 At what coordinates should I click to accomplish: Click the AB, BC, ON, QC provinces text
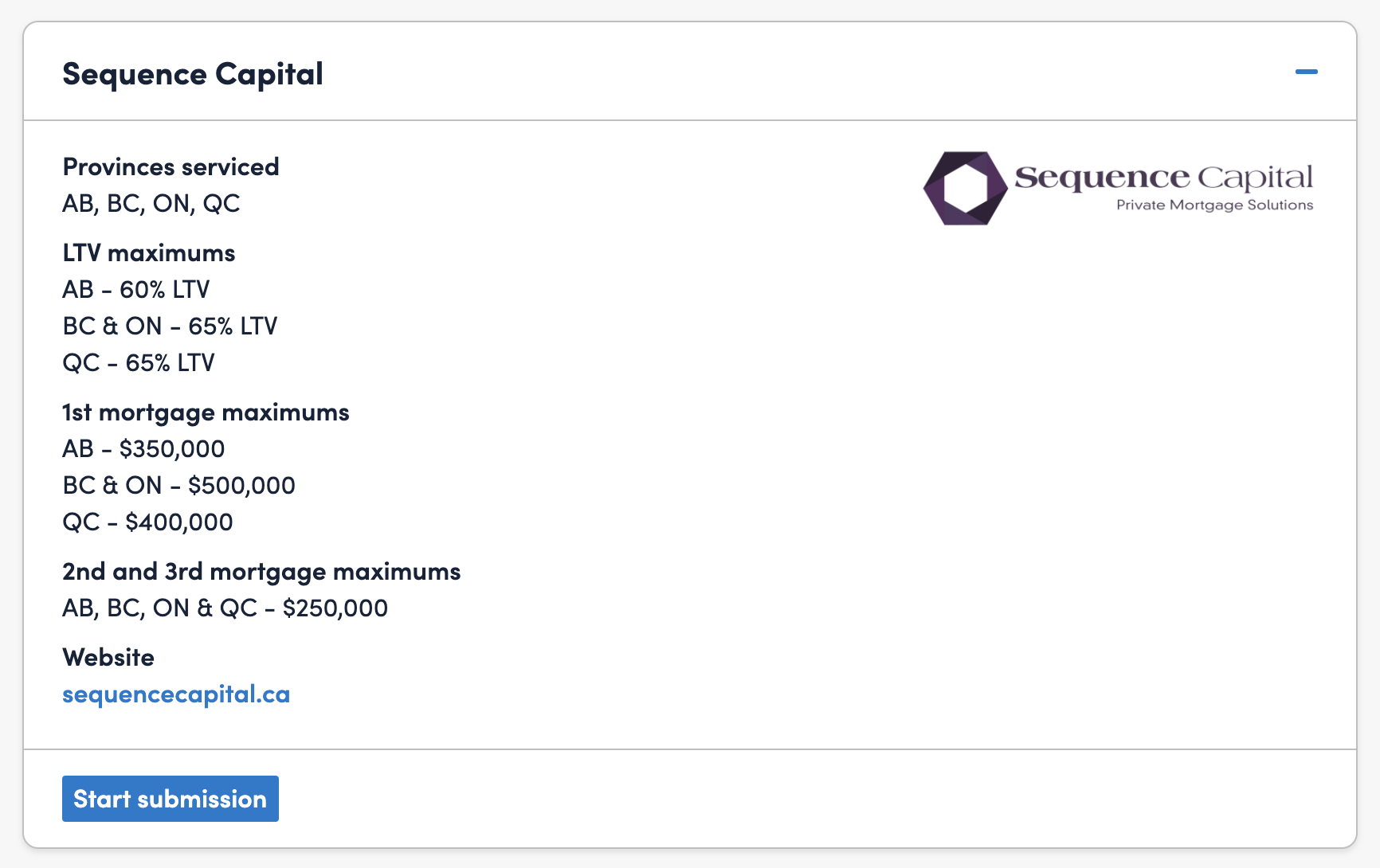pos(151,203)
